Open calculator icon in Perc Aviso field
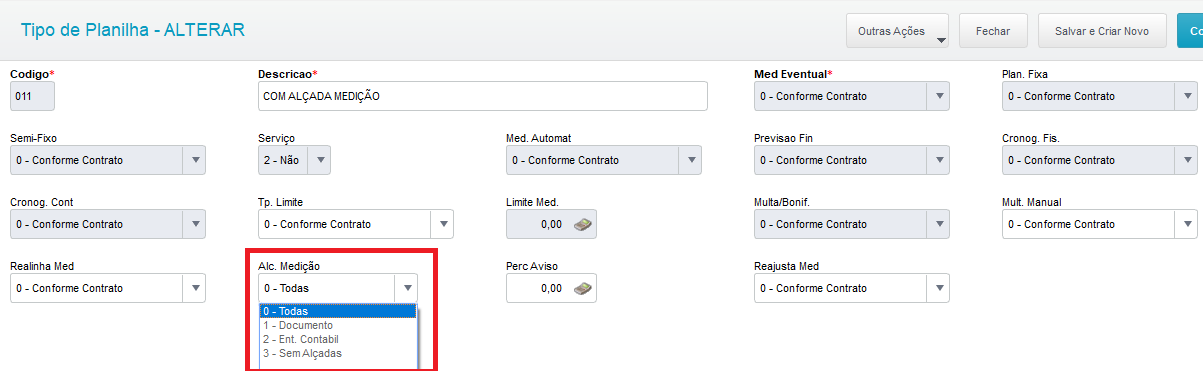 coord(583,289)
